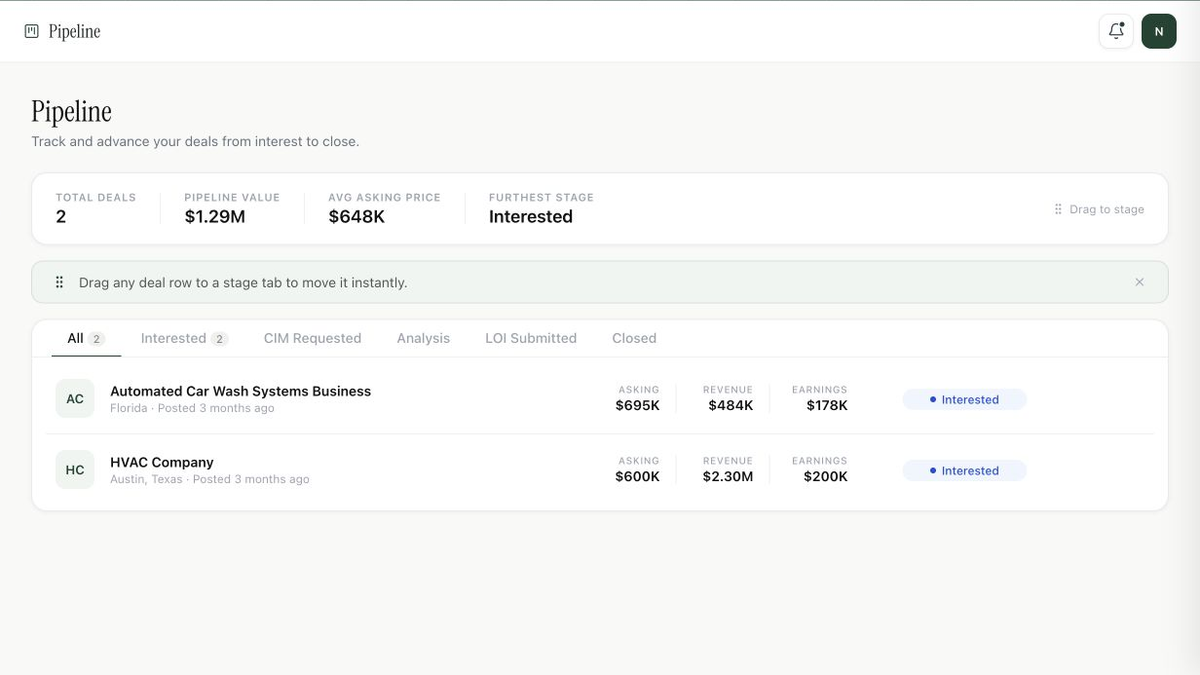This screenshot has width=1200, height=675.
Task: Click the count badge on Interested tab
Action: pos(220,339)
